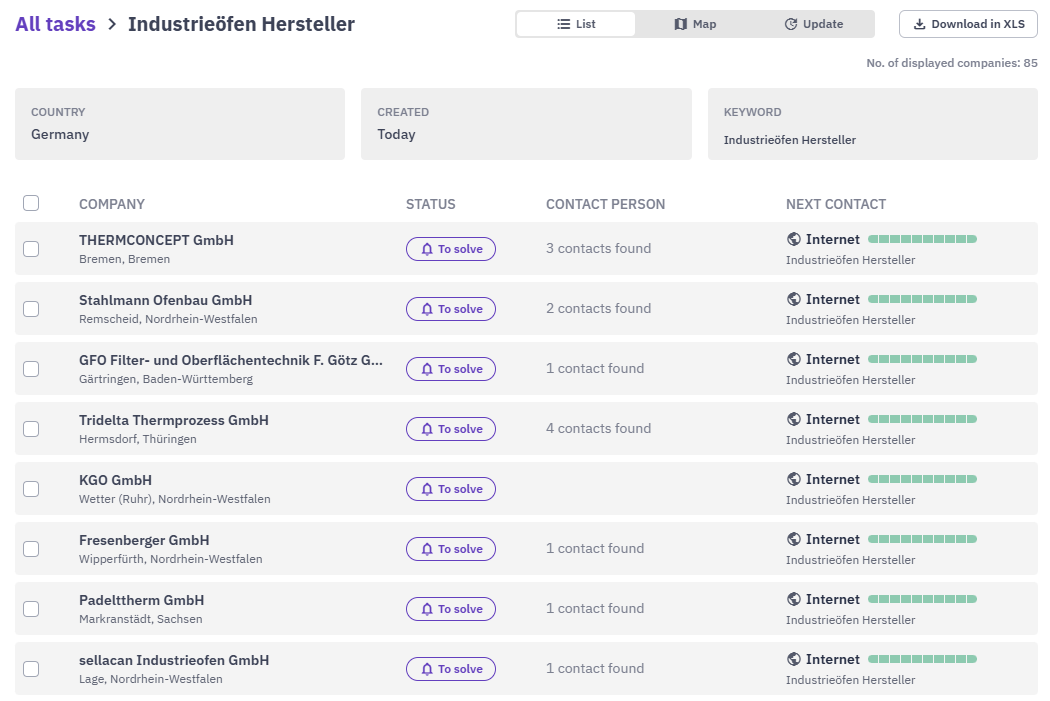Select the Tridelta Thermprozess GmbH checkbox
The image size is (1050, 701).
point(31,429)
